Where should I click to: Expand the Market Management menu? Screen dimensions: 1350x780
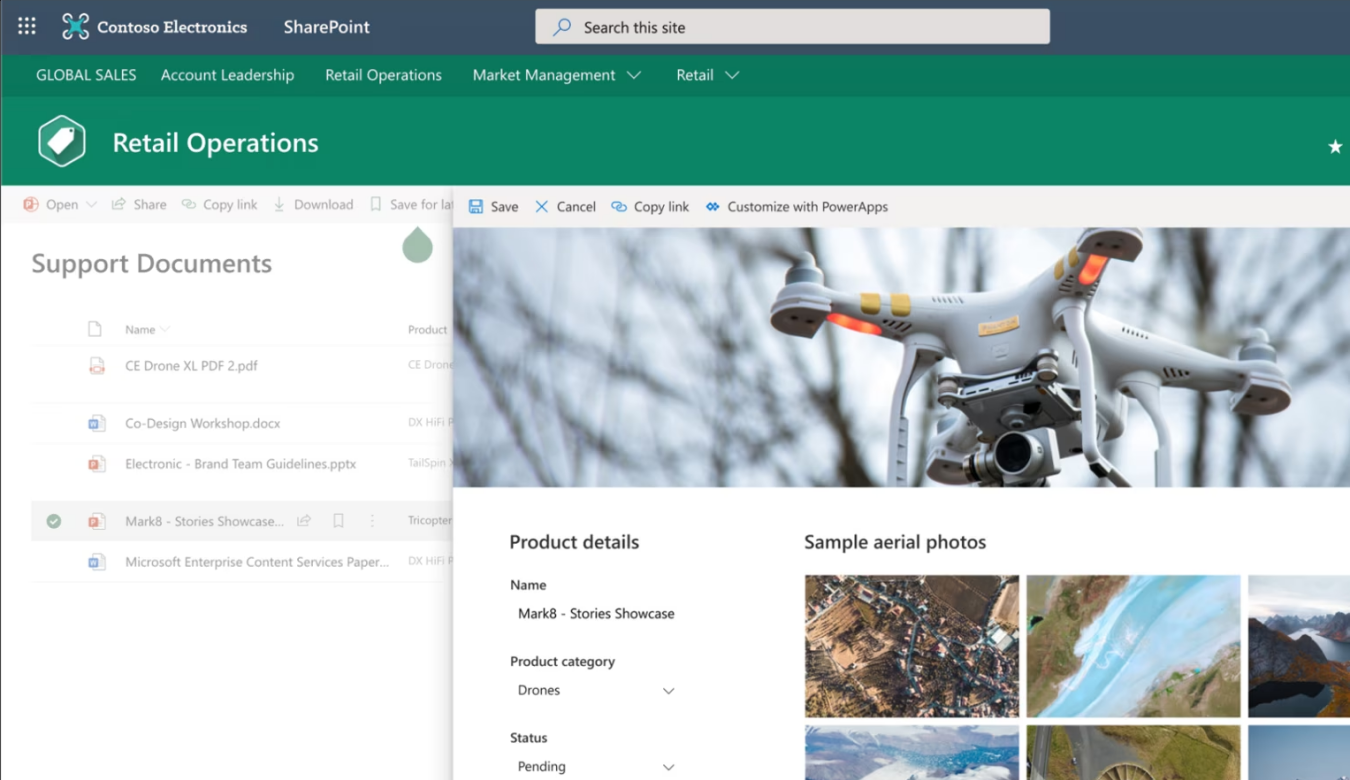point(634,75)
